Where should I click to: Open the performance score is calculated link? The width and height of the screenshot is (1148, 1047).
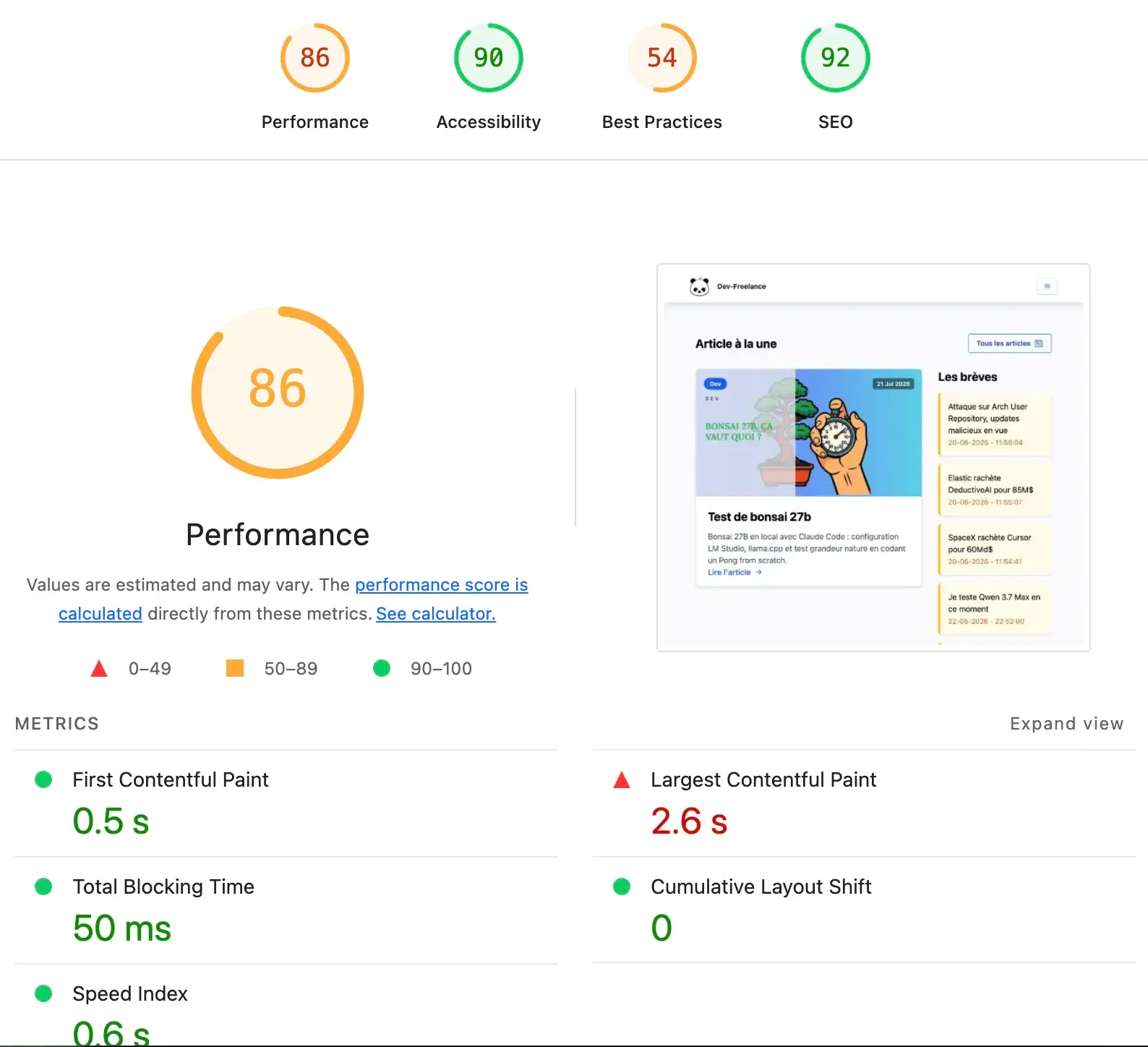[294, 599]
